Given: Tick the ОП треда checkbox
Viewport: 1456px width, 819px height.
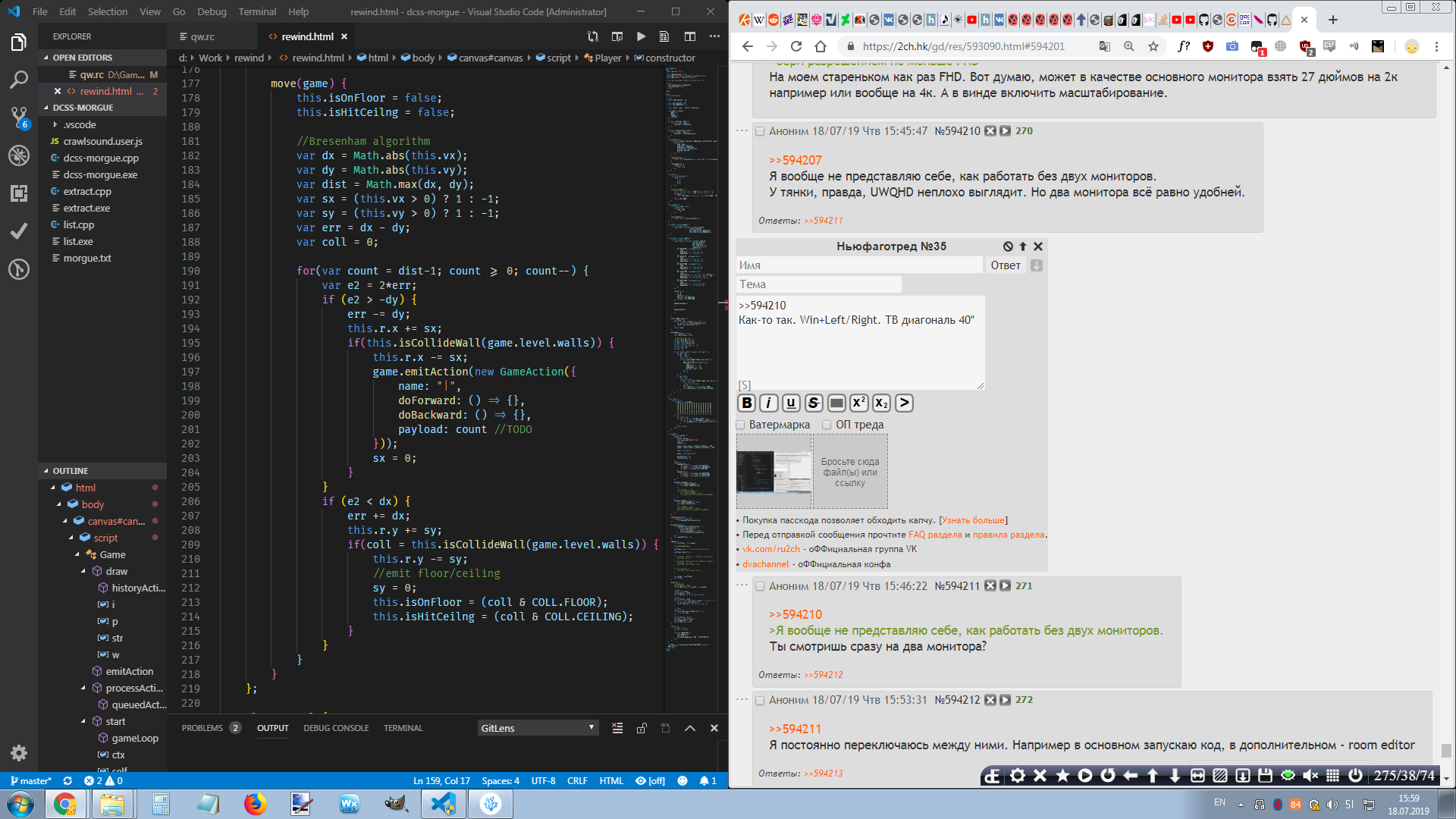Looking at the screenshot, I should pyautogui.click(x=827, y=425).
